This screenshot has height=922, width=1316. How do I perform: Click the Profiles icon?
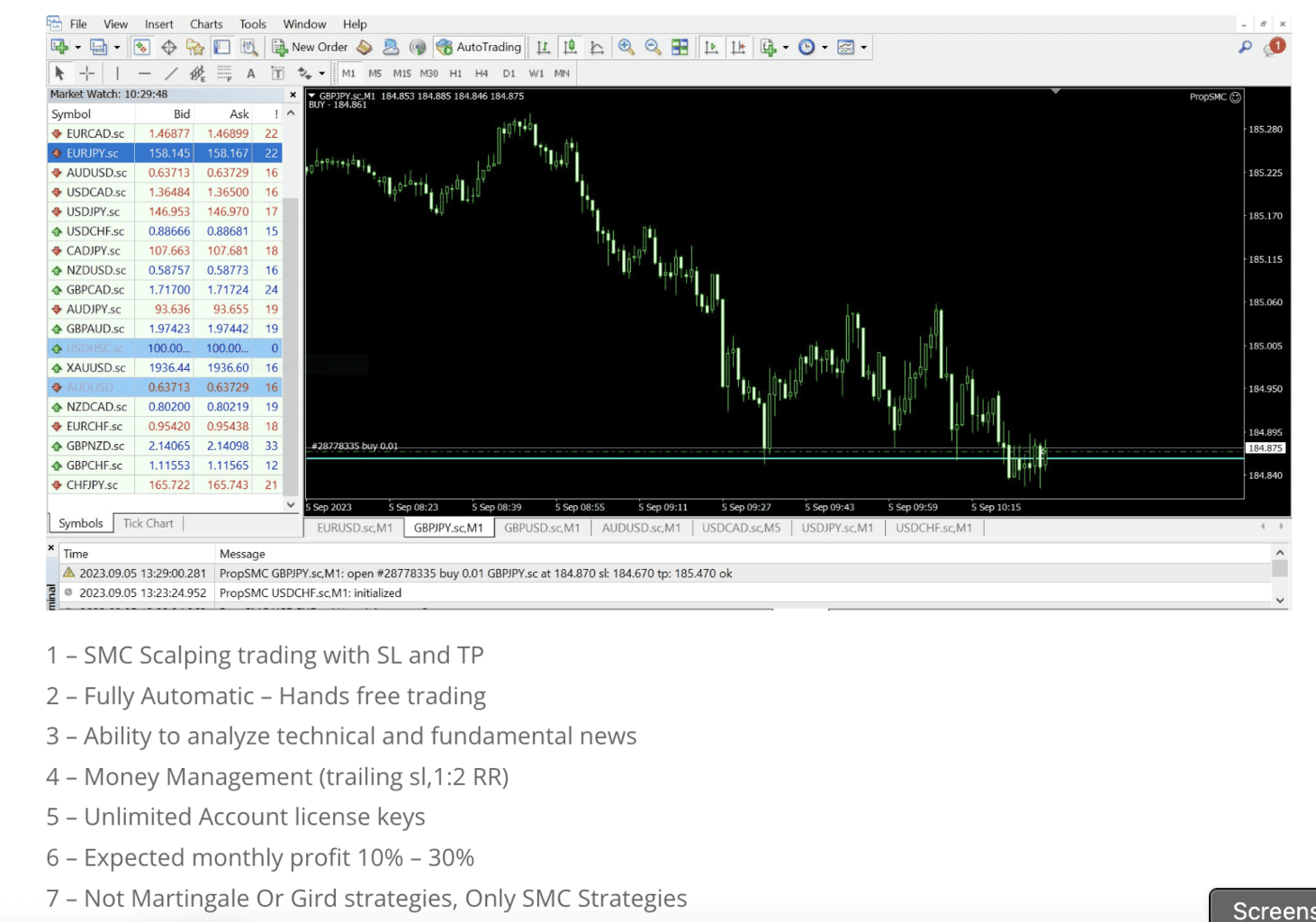[98, 47]
